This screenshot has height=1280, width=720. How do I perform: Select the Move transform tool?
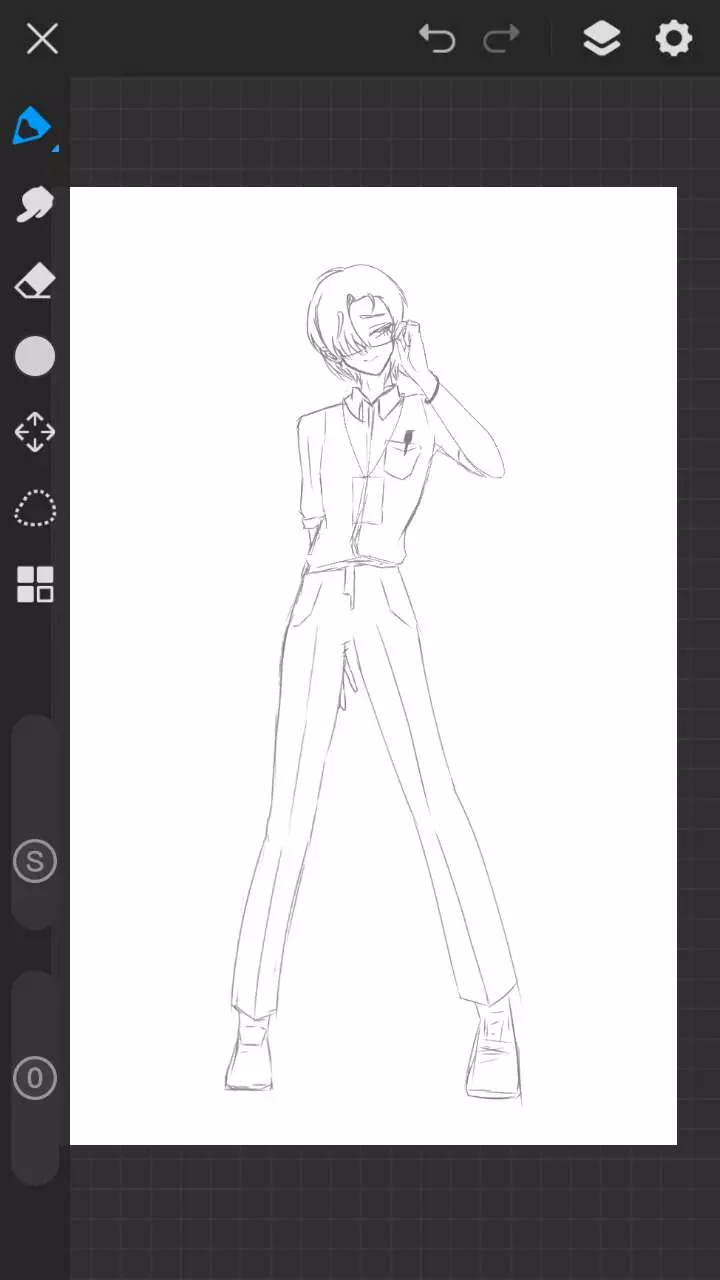35,432
